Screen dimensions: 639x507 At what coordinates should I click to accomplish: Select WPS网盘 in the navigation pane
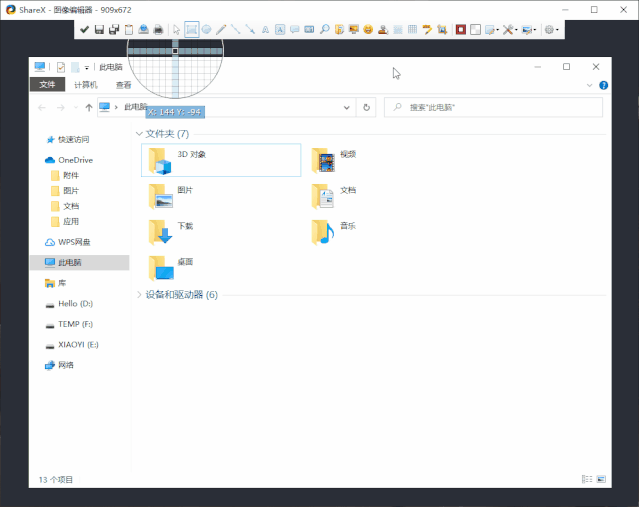coord(74,242)
